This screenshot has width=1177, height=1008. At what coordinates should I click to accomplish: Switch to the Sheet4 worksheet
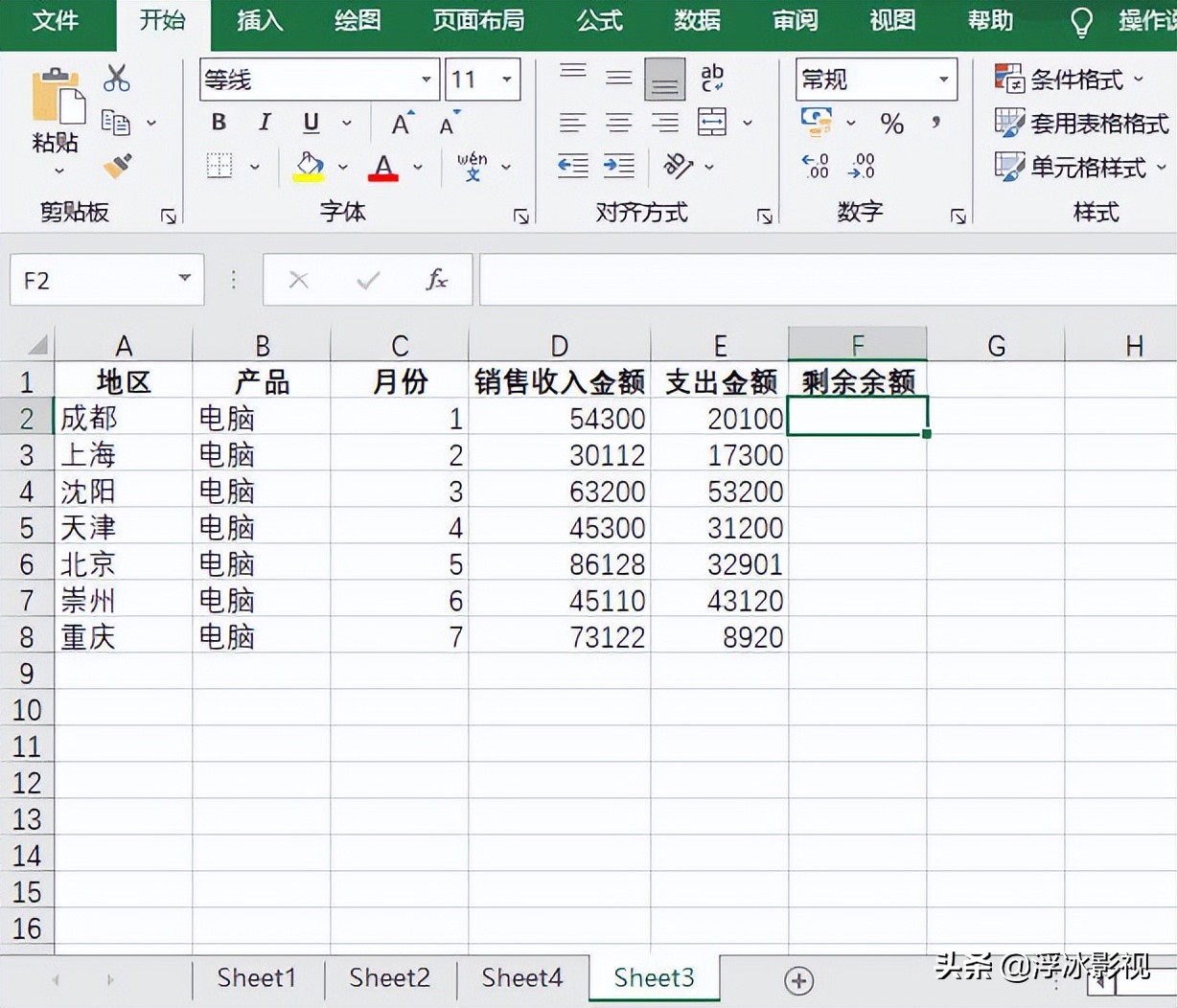pos(521,977)
